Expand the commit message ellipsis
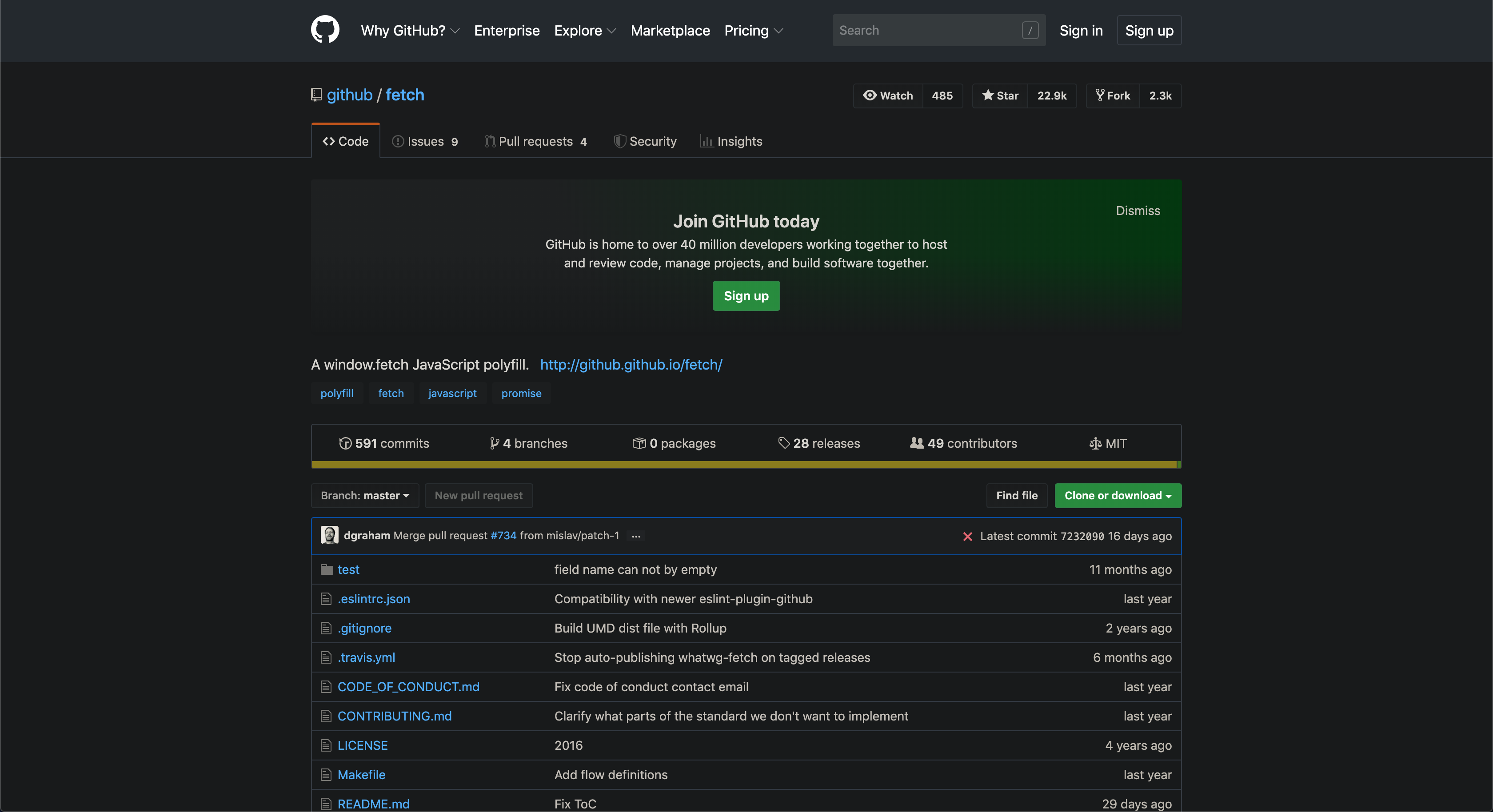This screenshot has height=812, width=1493. (636, 536)
